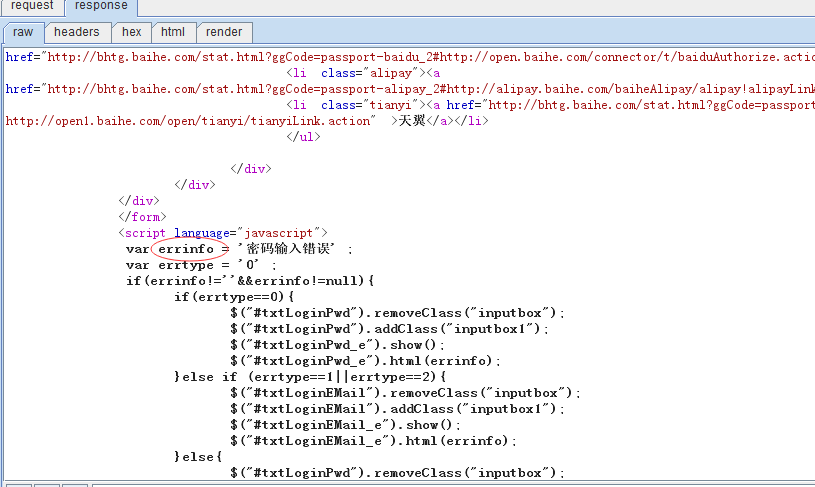This screenshot has width=815, height=487.
Task: Click the li class="alipay" line
Action: [363, 73]
